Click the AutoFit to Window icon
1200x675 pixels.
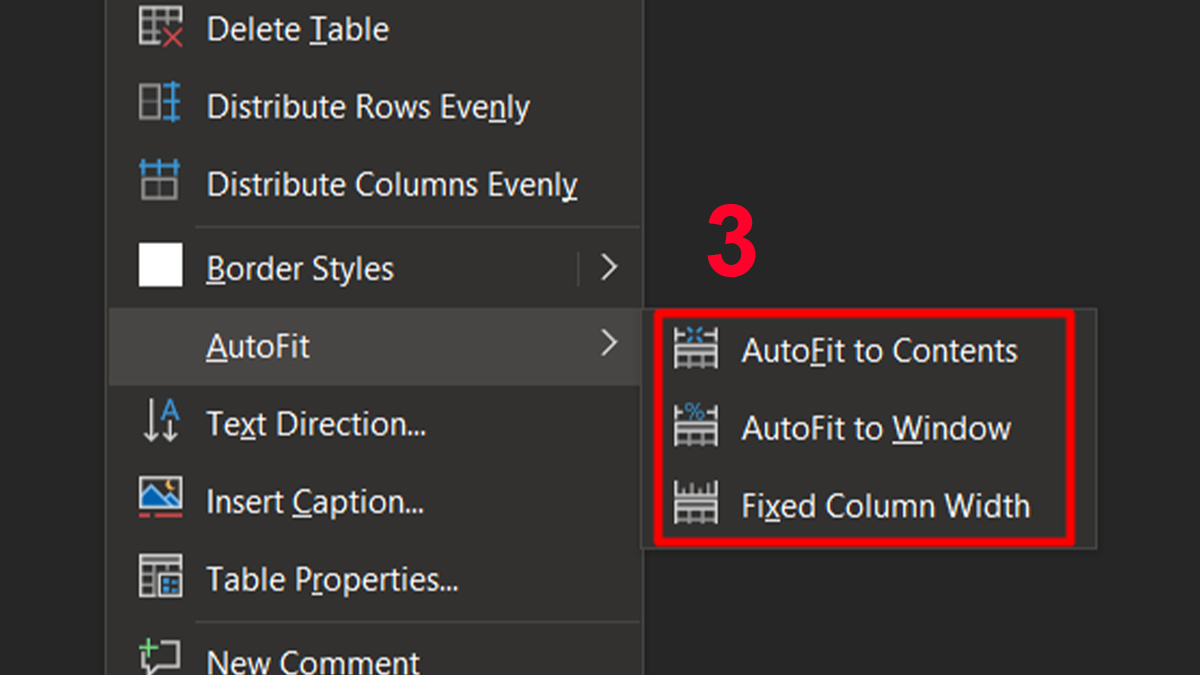pyautogui.click(x=696, y=426)
